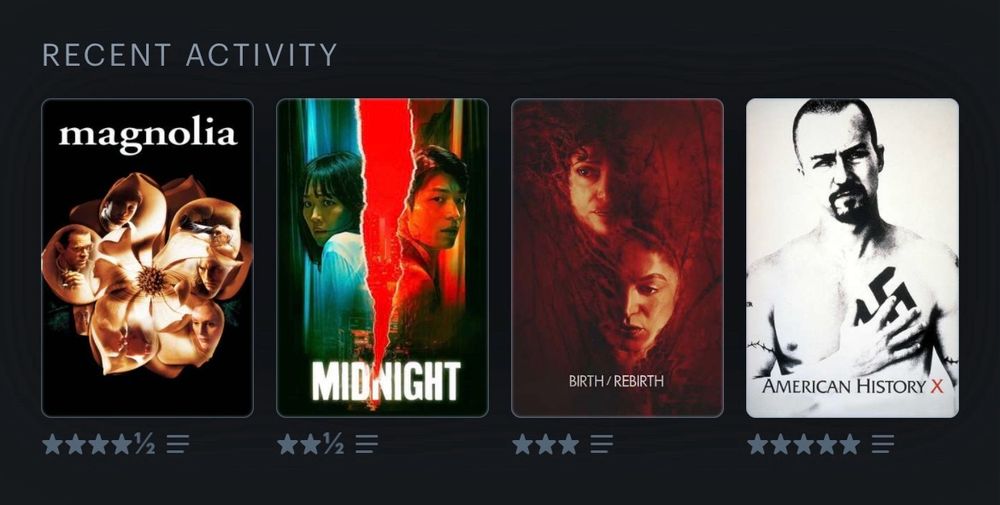Screen dimensions: 1000x505
Task: Open the review icon beneath Midnight
Action: point(367,444)
